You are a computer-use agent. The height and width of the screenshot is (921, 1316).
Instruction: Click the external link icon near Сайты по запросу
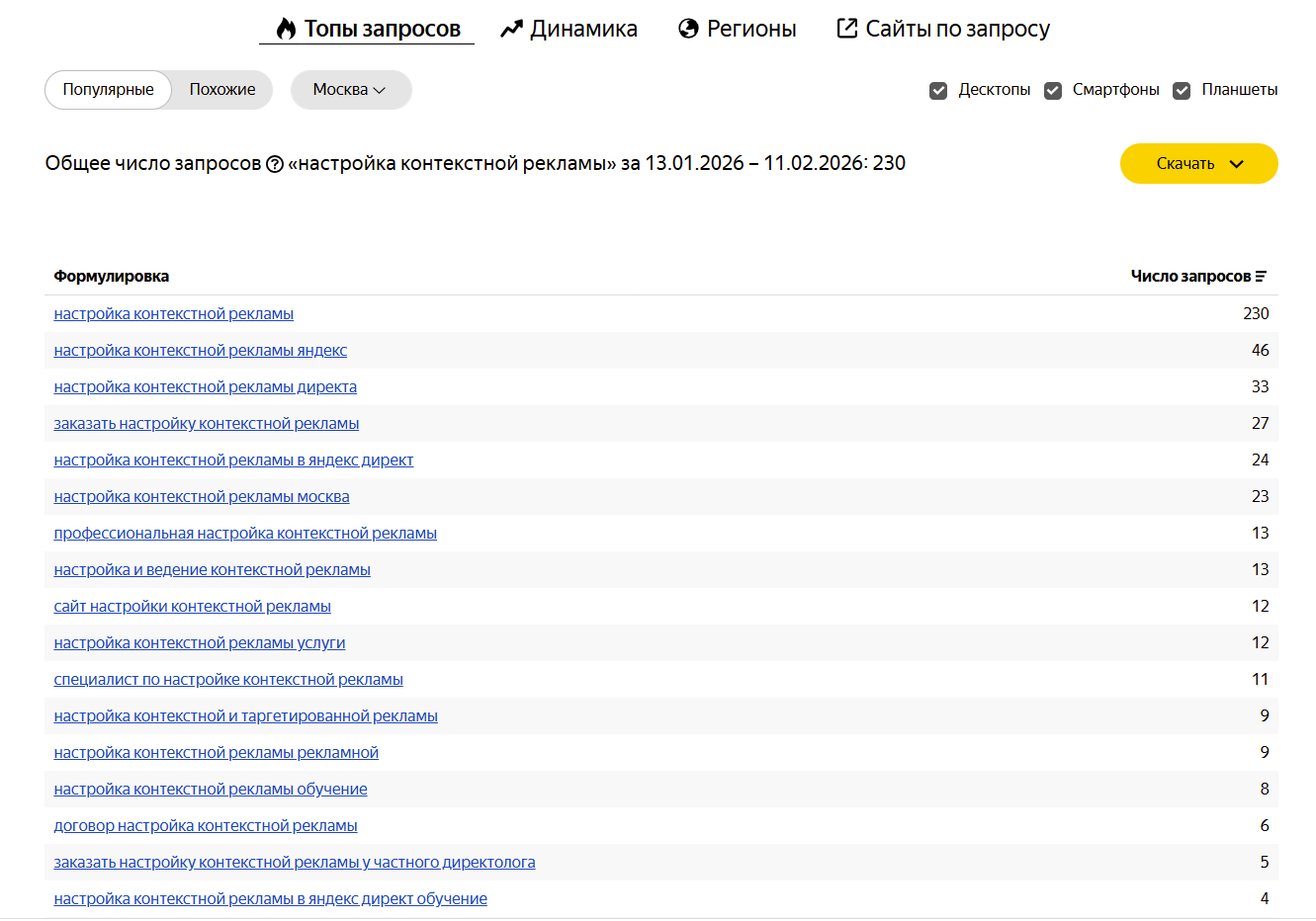pos(846,28)
